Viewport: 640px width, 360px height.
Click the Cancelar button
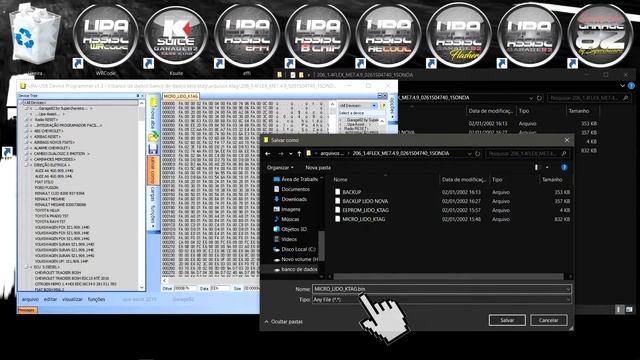click(549, 320)
